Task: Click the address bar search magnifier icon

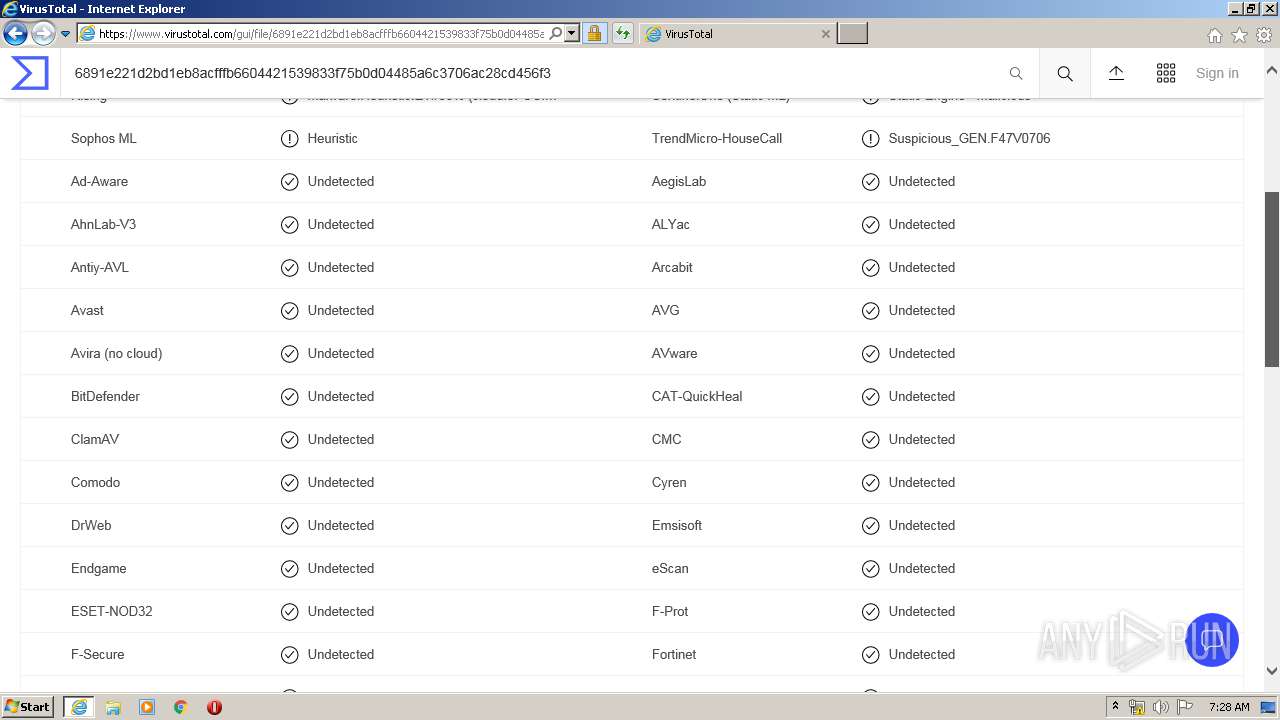Action: point(556,33)
